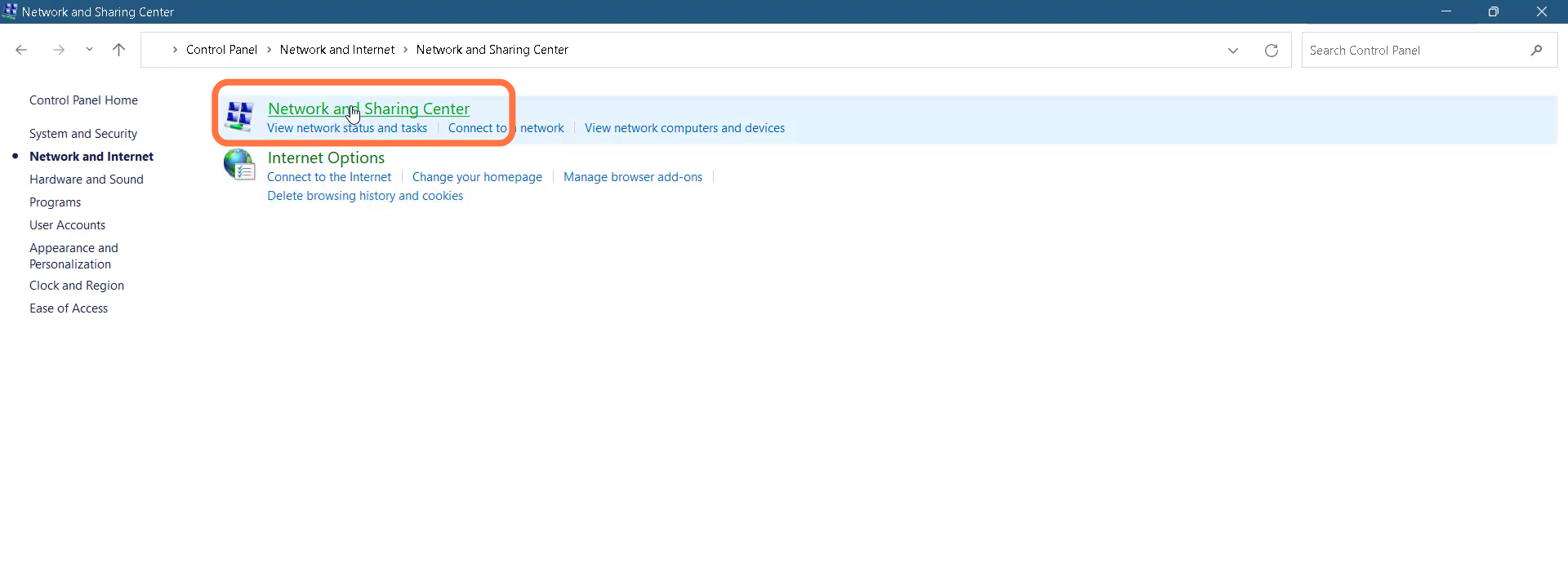The image size is (1568, 581).
Task: Open Manage browser add-ons link
Action: [x=633, y=177]
